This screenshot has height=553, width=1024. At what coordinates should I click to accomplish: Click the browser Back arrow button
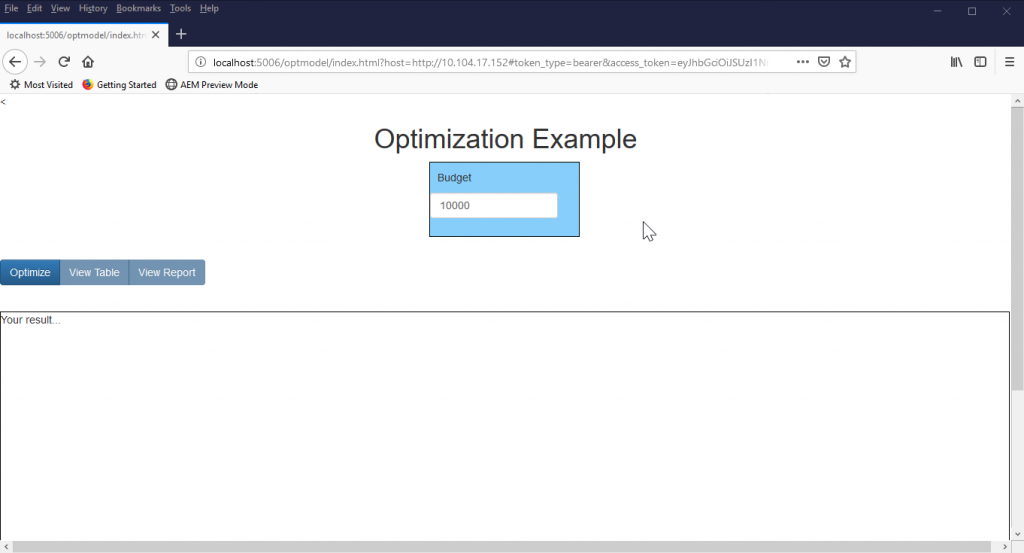[x=15, y=62]
